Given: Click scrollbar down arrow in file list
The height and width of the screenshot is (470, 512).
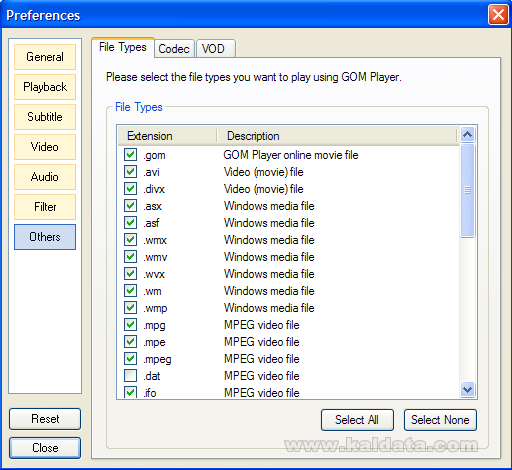Looking at the screenshot, I should 468,389.
